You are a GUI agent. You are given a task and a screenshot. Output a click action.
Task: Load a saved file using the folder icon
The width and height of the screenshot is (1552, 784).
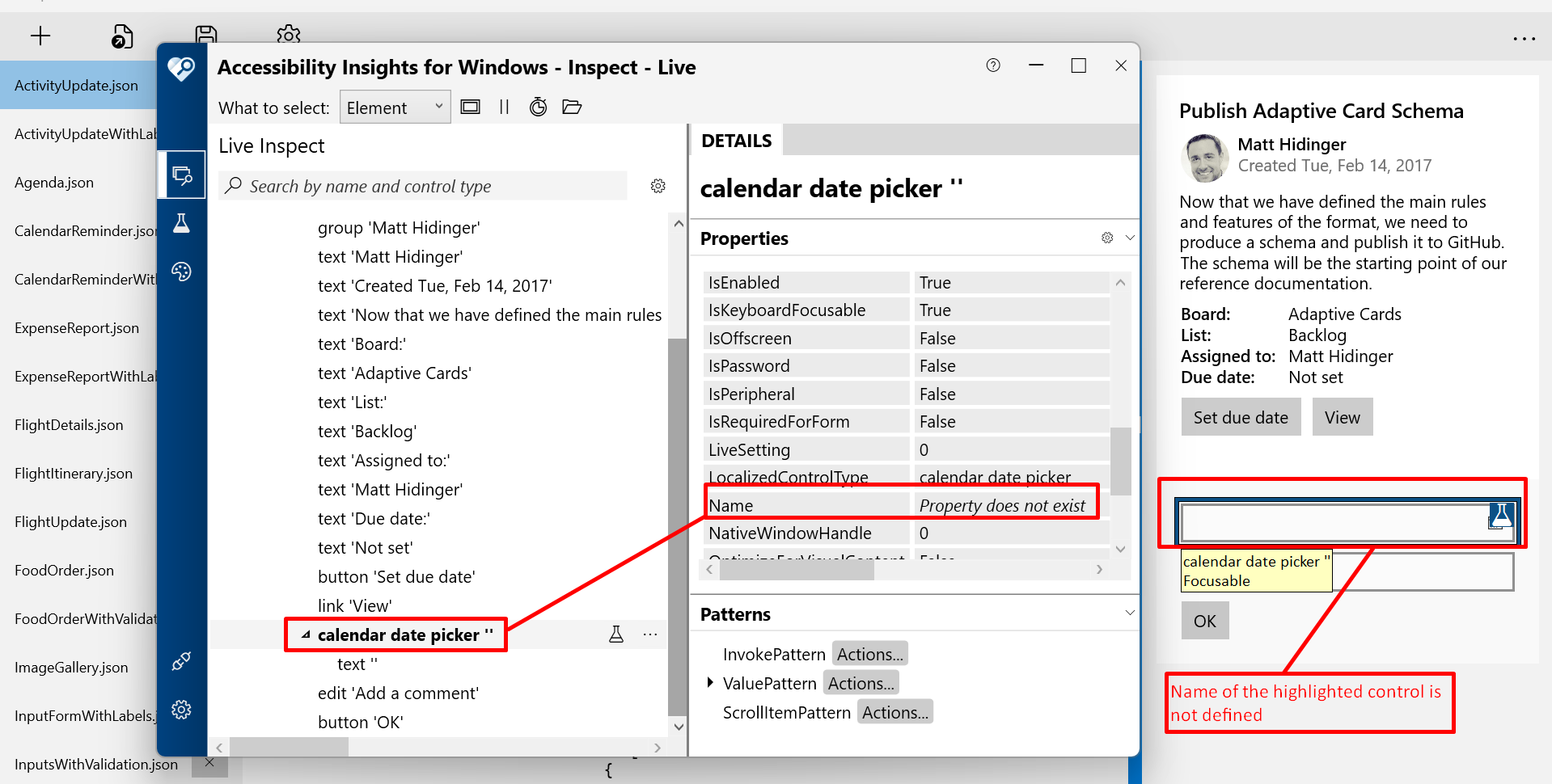point(572,106)
